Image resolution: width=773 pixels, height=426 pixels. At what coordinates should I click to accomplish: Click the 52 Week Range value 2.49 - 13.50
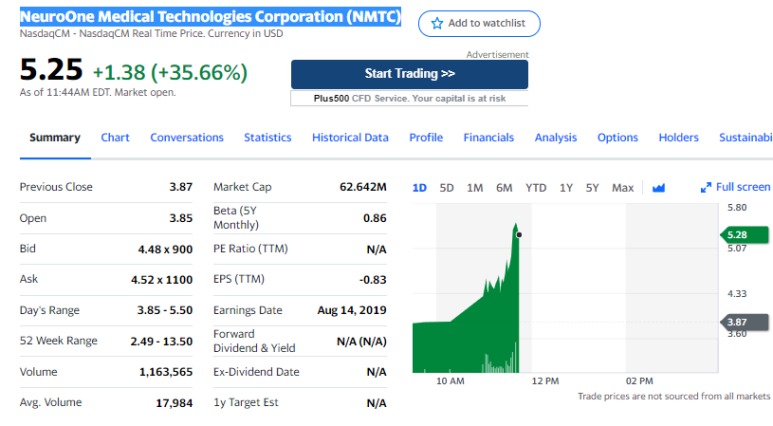coord(161,341)
